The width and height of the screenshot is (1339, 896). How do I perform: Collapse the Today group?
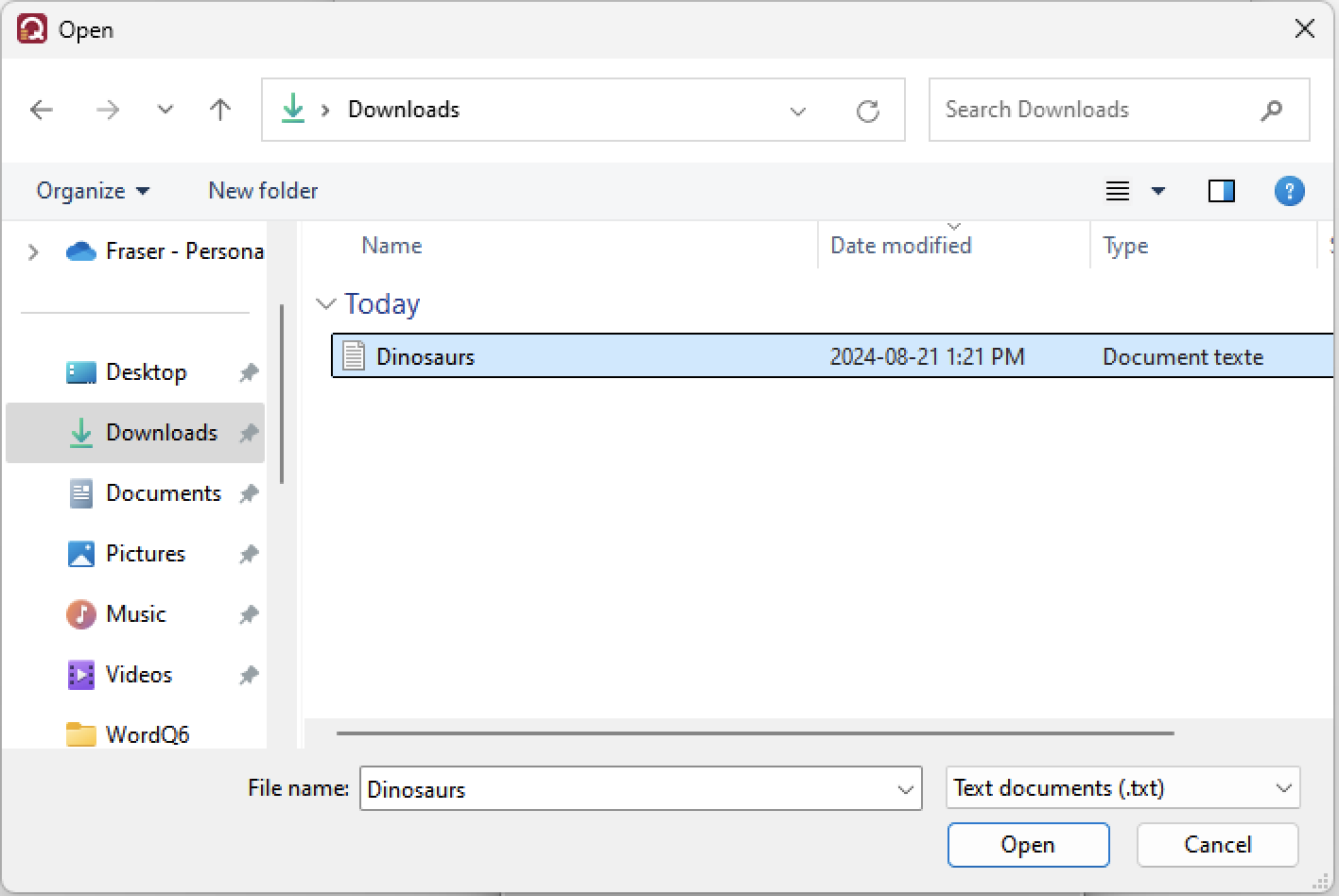point(326,304)
